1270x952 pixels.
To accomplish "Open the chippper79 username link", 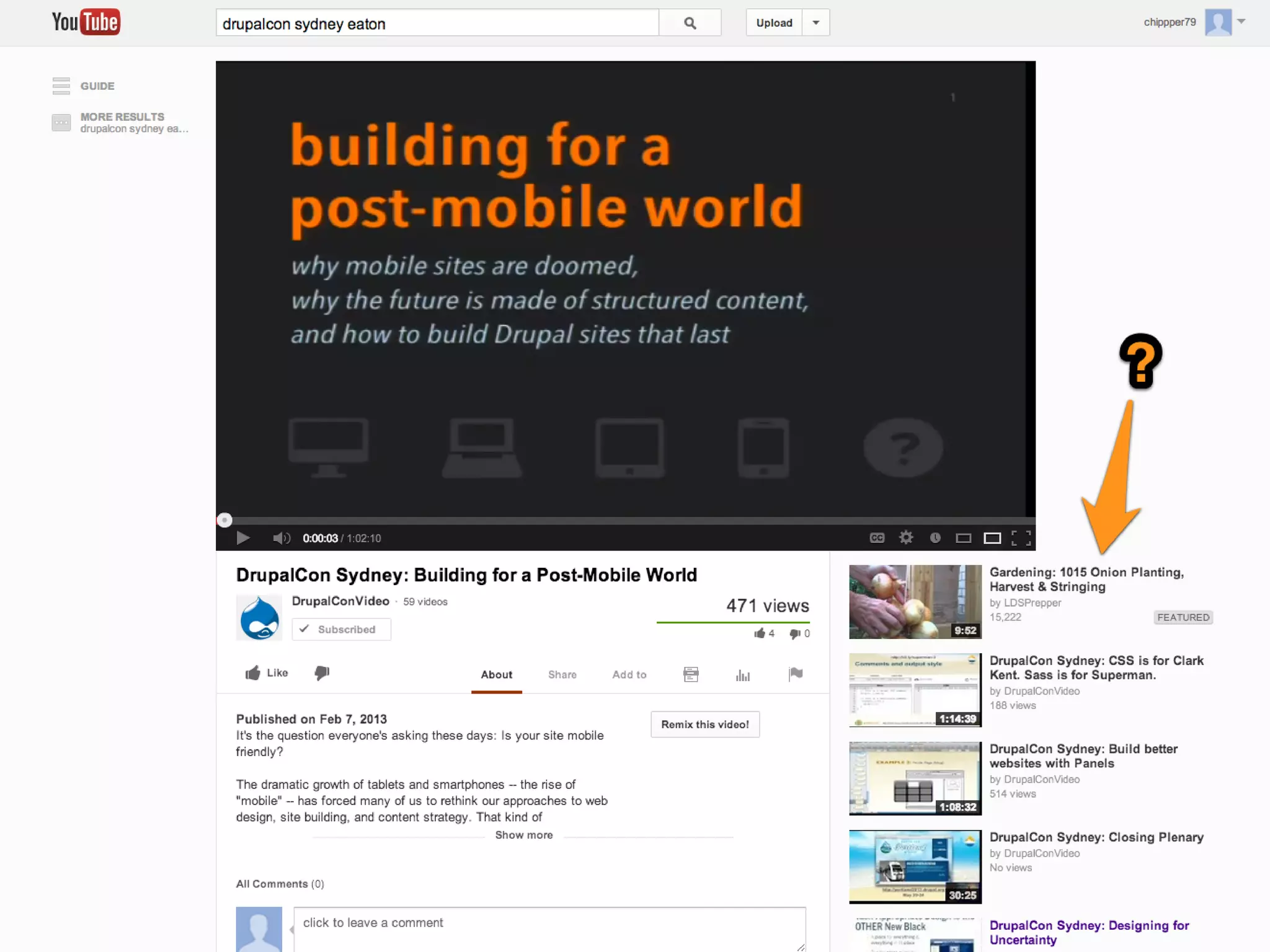I will tap(1170, 22).
